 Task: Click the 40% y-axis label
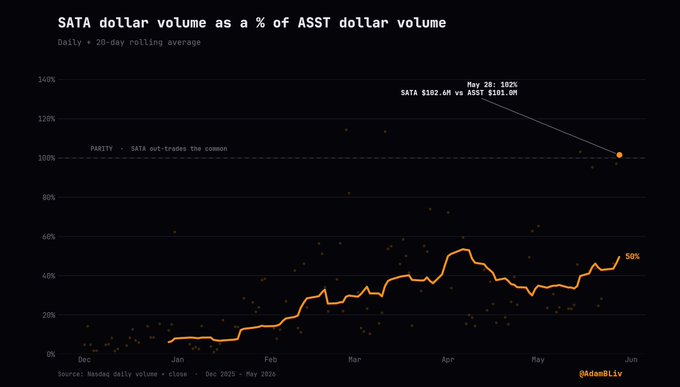(x=48, y=276)
